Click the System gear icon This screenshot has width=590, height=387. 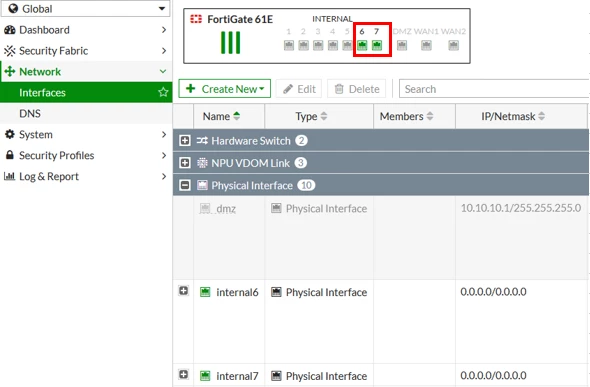click(10, 134)
